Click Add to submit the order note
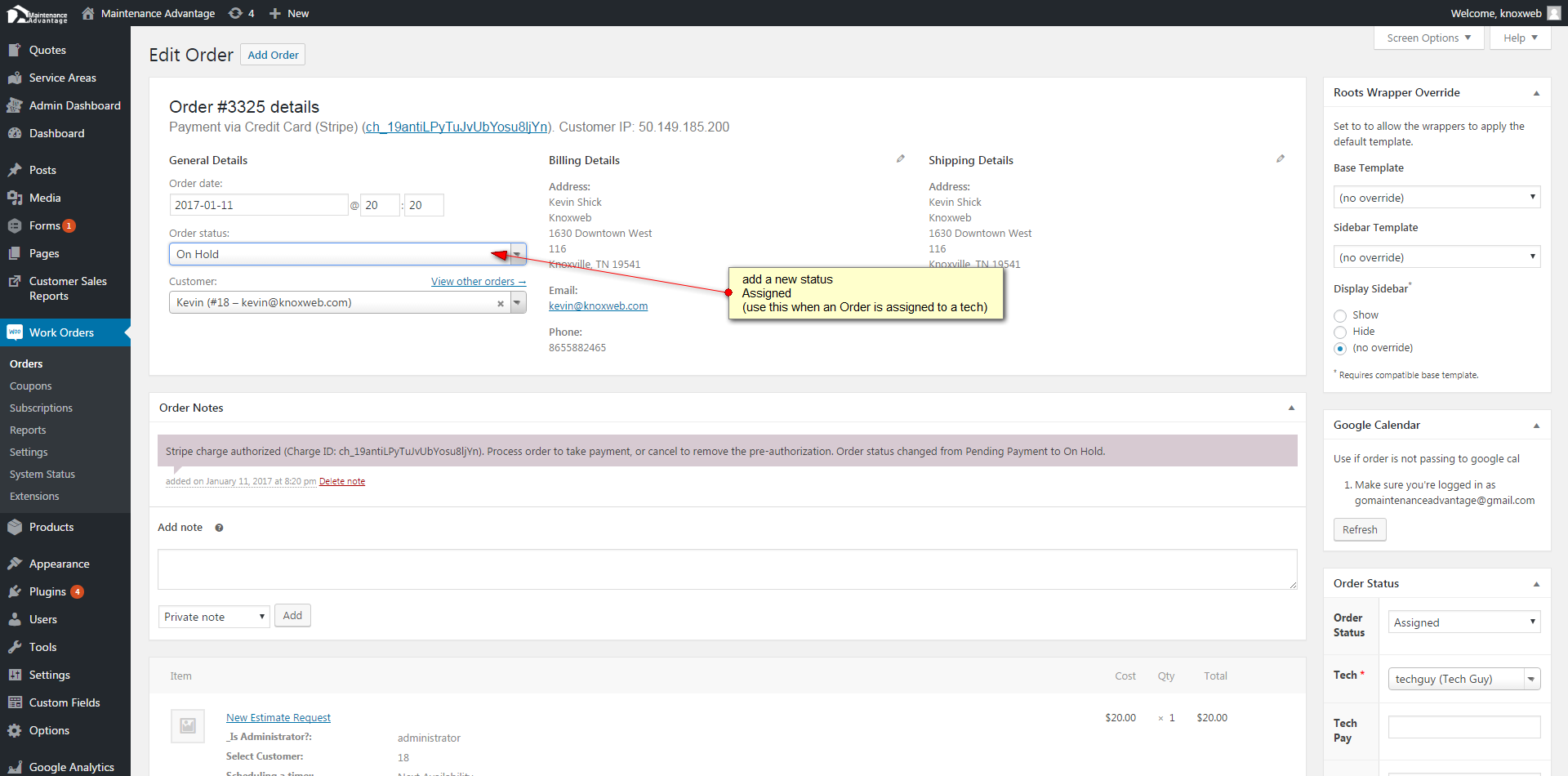The width and height of the screenshot is (1568, 776). point(292,616)
